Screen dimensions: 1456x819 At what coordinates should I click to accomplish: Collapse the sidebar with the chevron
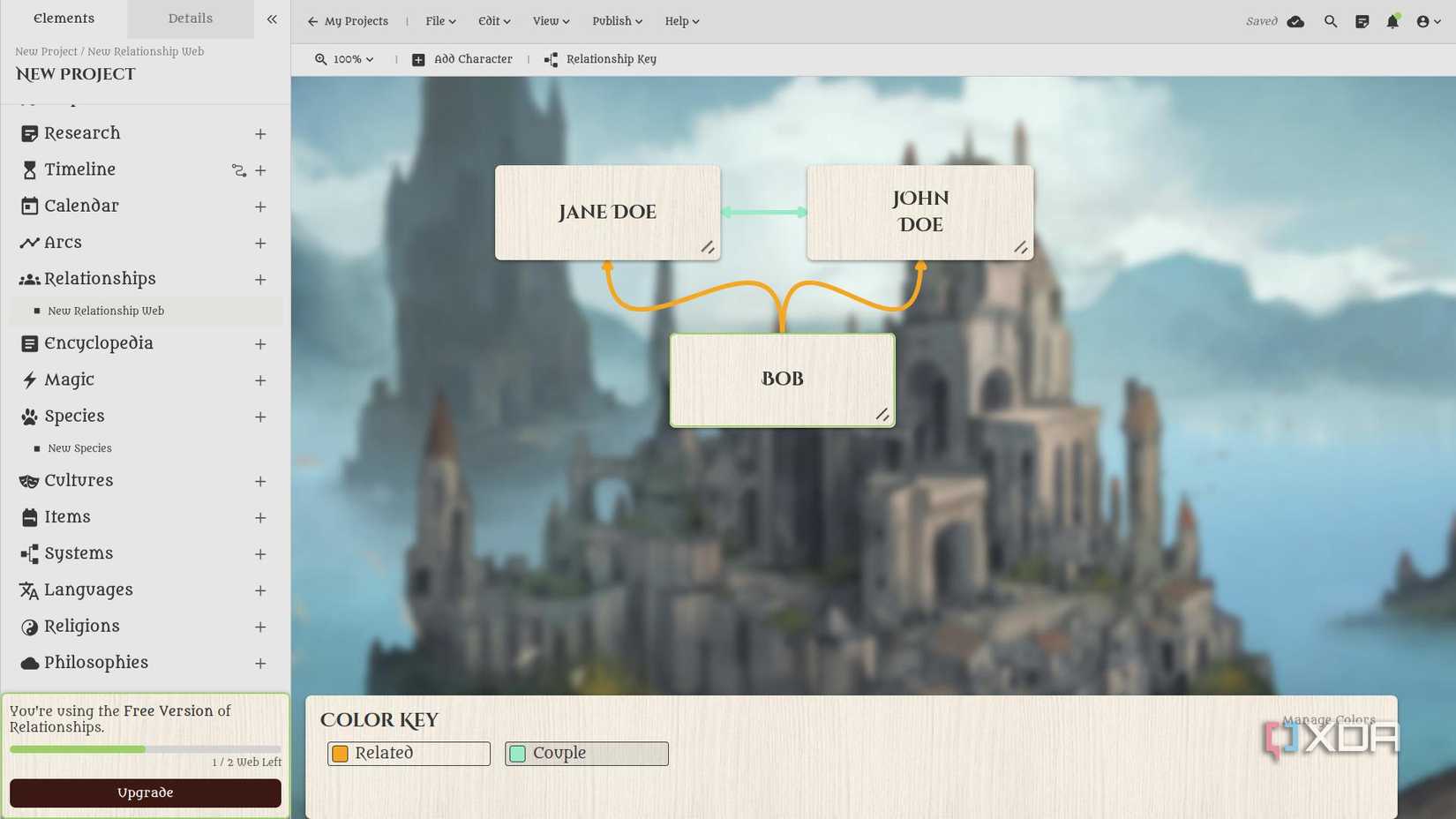272,19
